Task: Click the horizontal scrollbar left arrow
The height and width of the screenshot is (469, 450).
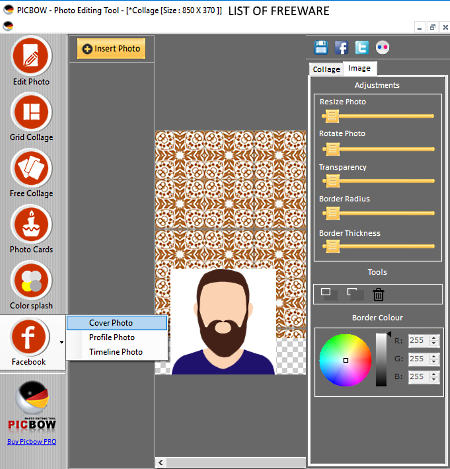Action: (161, 462)
